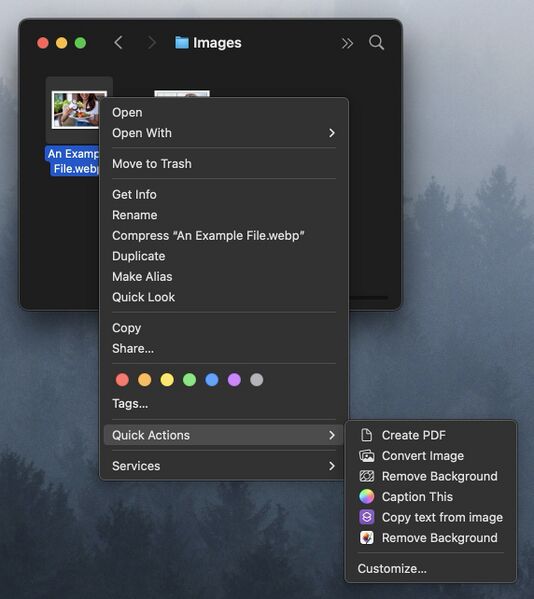Click the toolbar overflow double-chevron icon
Screen dimensions: 534x599
347,43
